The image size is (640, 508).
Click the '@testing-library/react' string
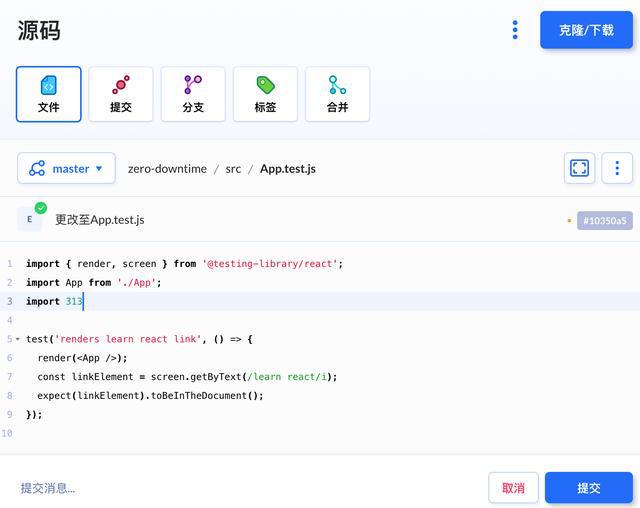(270, 264)
